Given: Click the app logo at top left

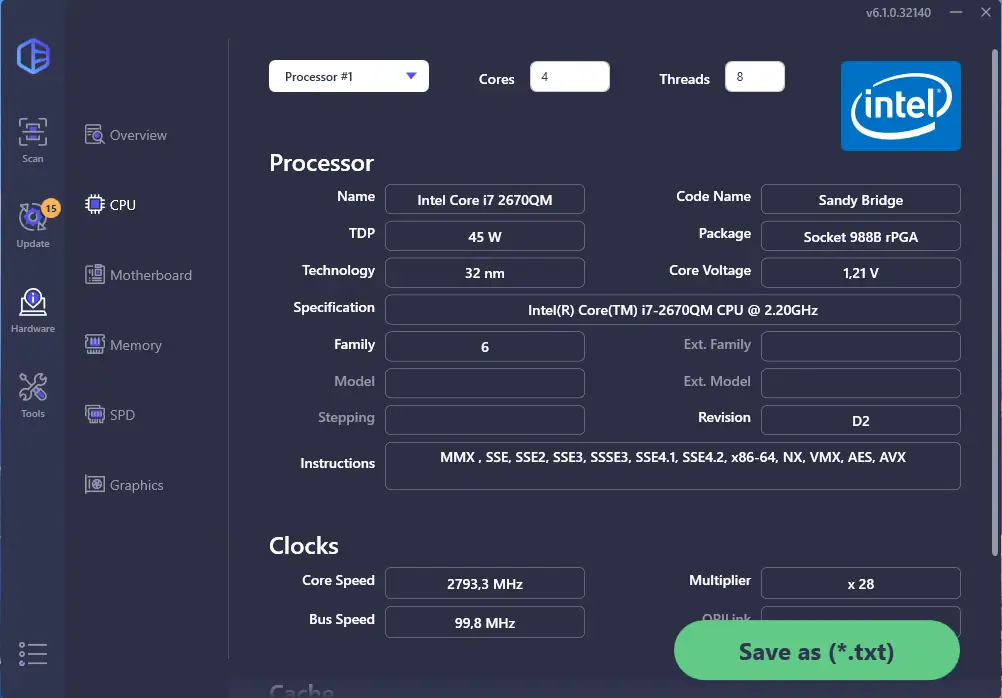Looking at the screenshot, I should (x=33, y=56).
